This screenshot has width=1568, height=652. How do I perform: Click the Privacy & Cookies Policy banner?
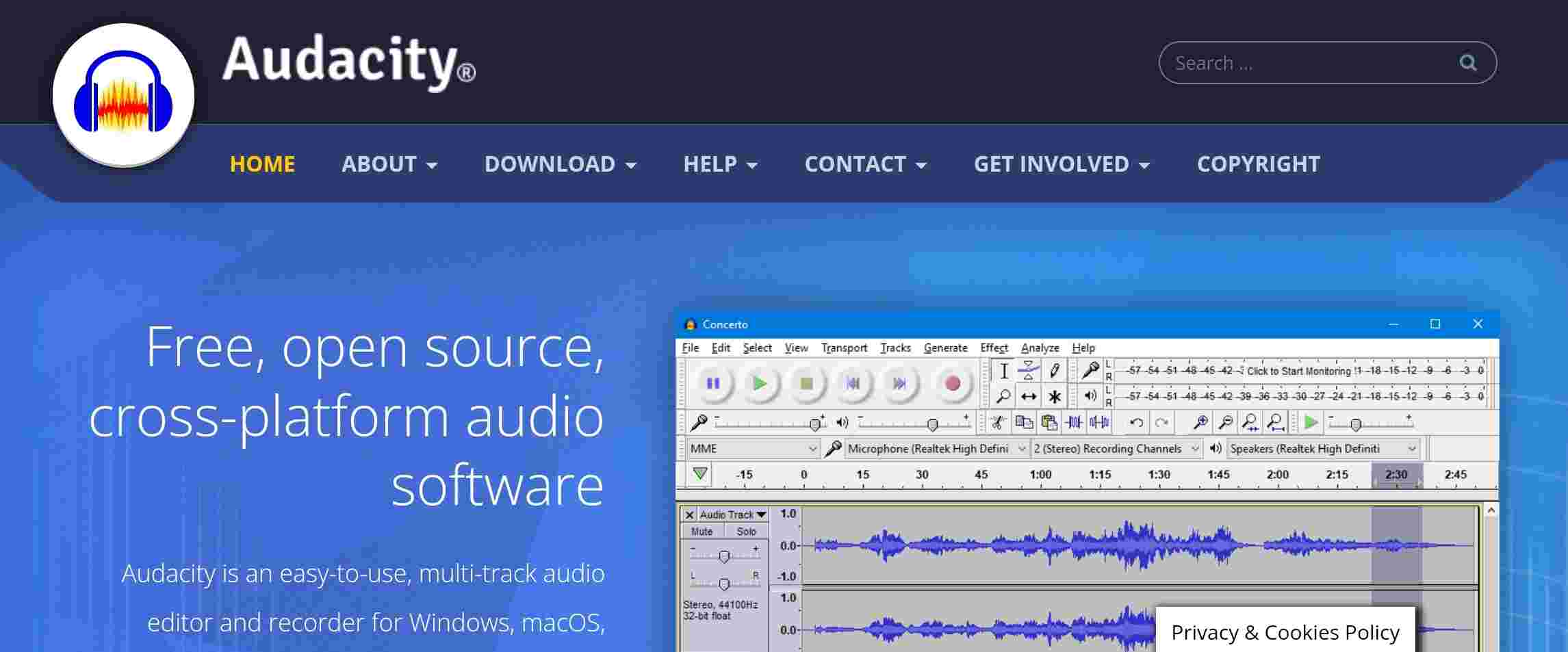pos(1285,631)
